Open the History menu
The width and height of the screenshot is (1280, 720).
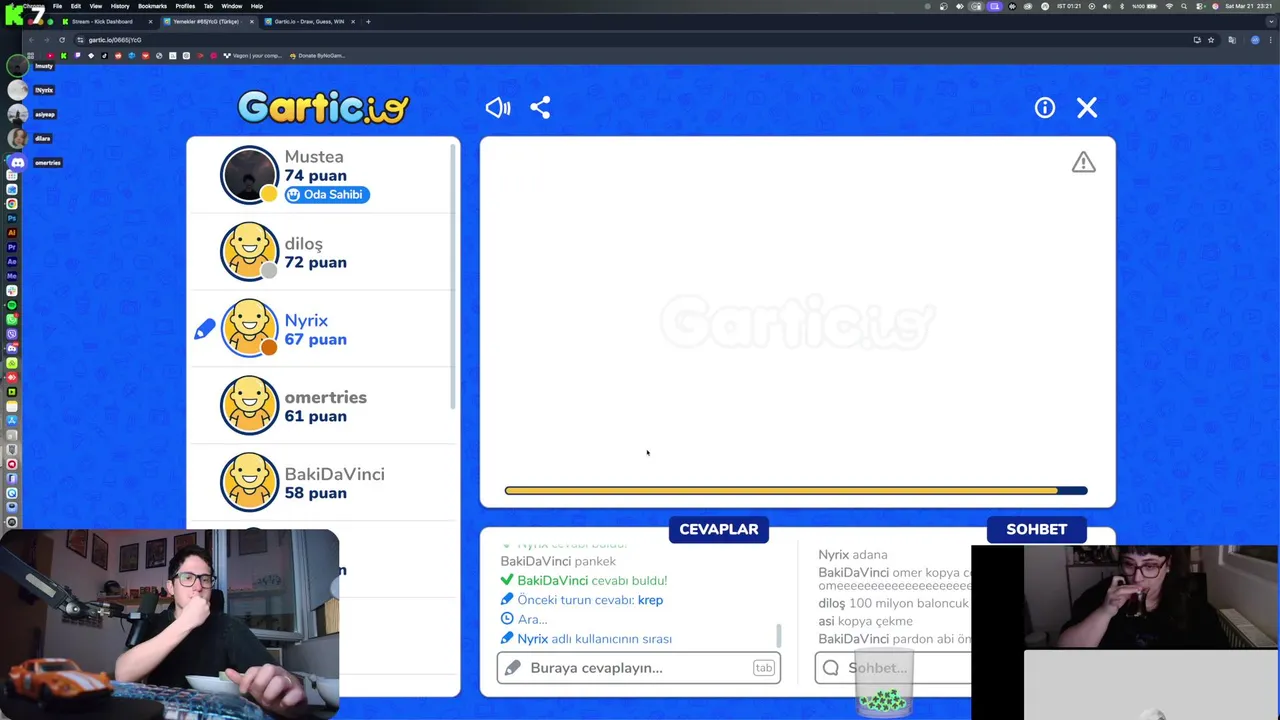point(120,6)
